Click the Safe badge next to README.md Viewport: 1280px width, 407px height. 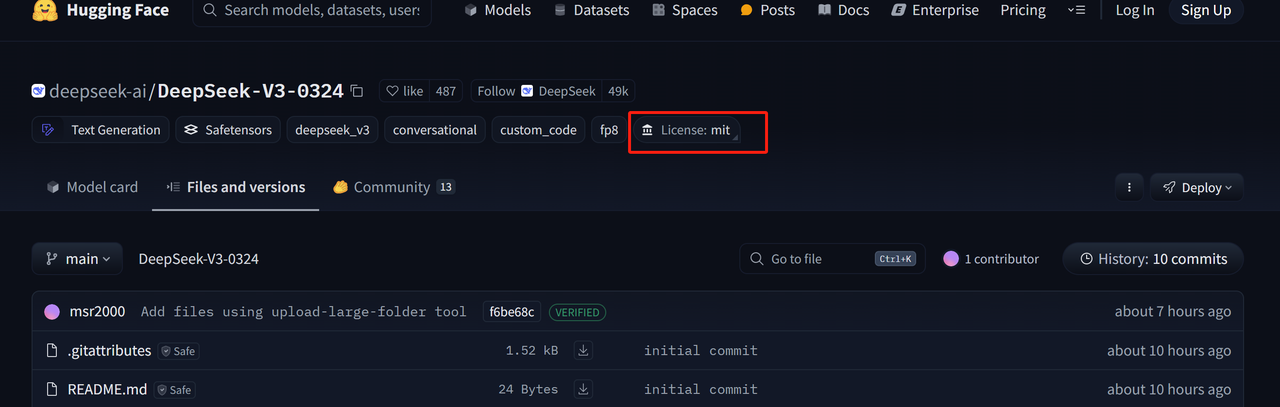tap(174, 389)
